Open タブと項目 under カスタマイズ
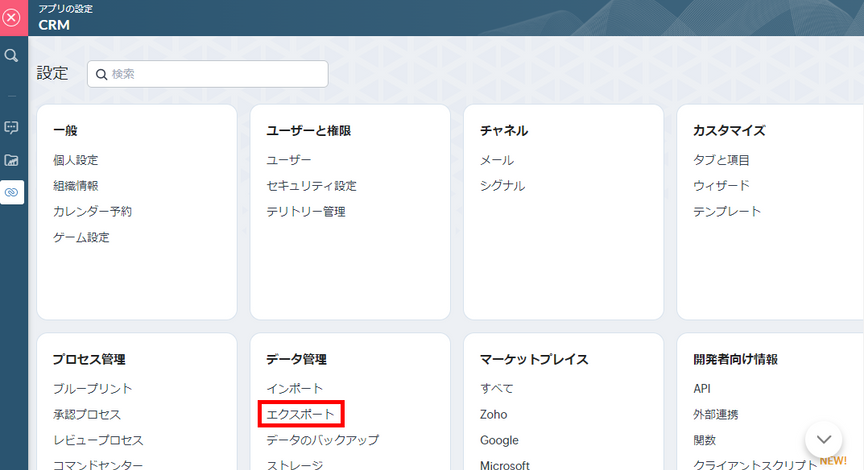Viewport: 864px width, 470px height. coord(721,160)
